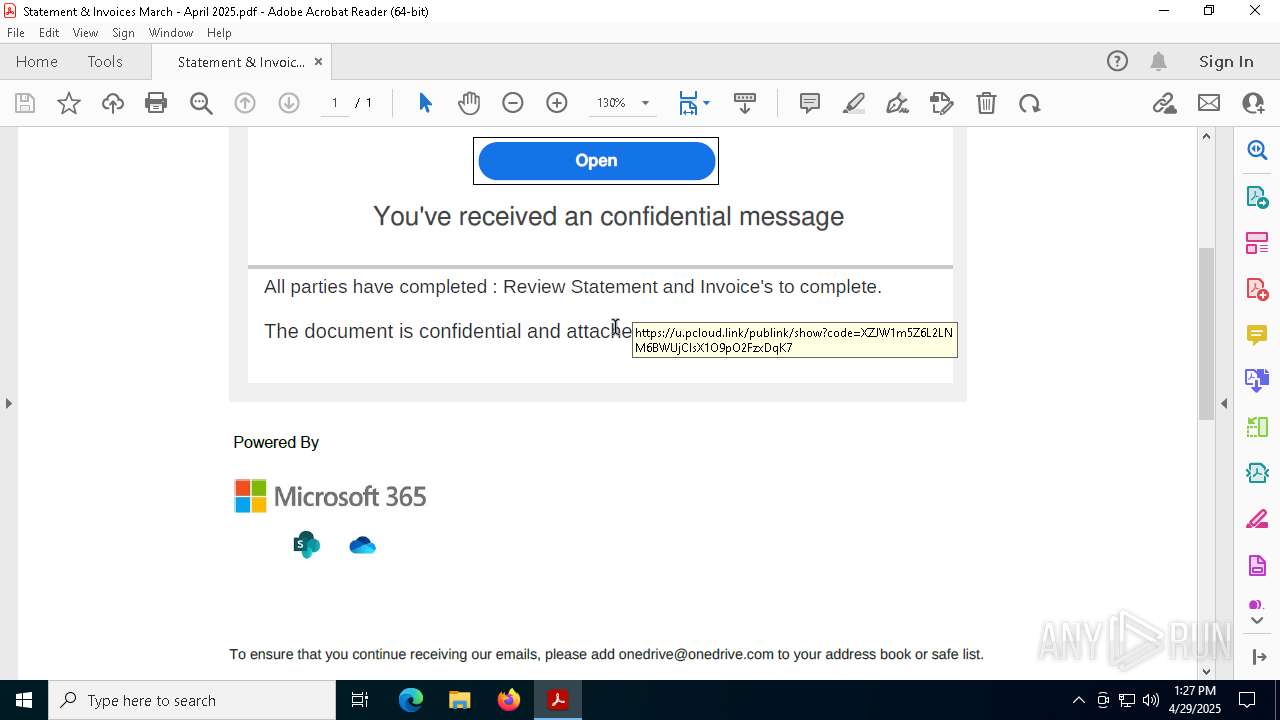Click the Help question mark icon
Viewport: 1280px width, 720px height.
tap(1117, 62)
